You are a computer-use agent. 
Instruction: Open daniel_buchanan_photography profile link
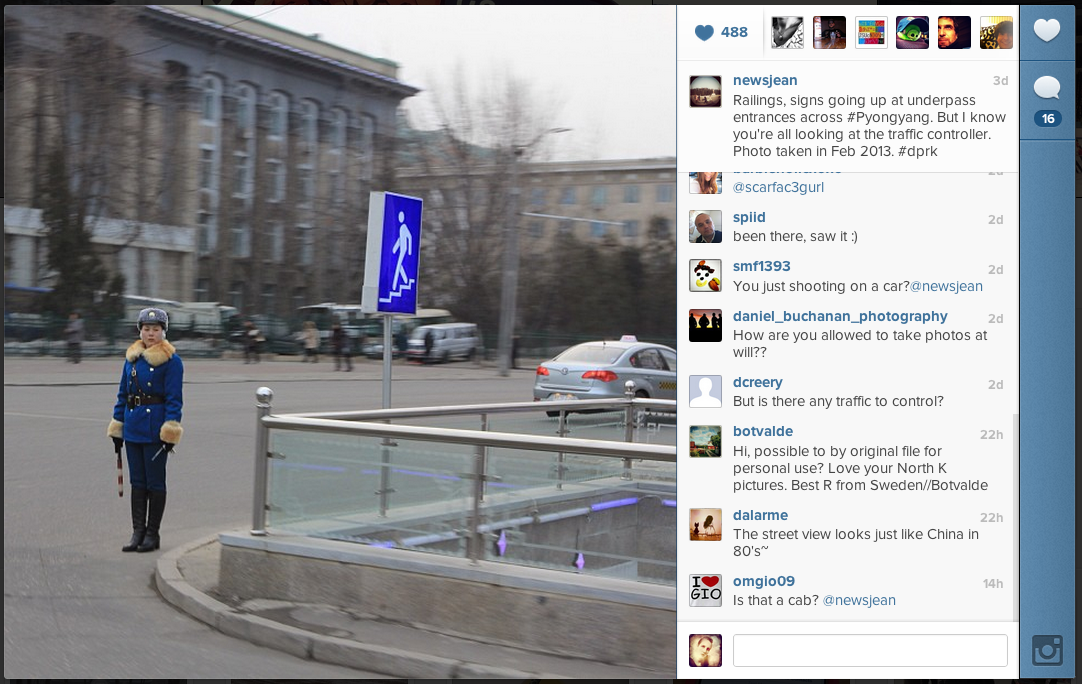tap(840, 316)
